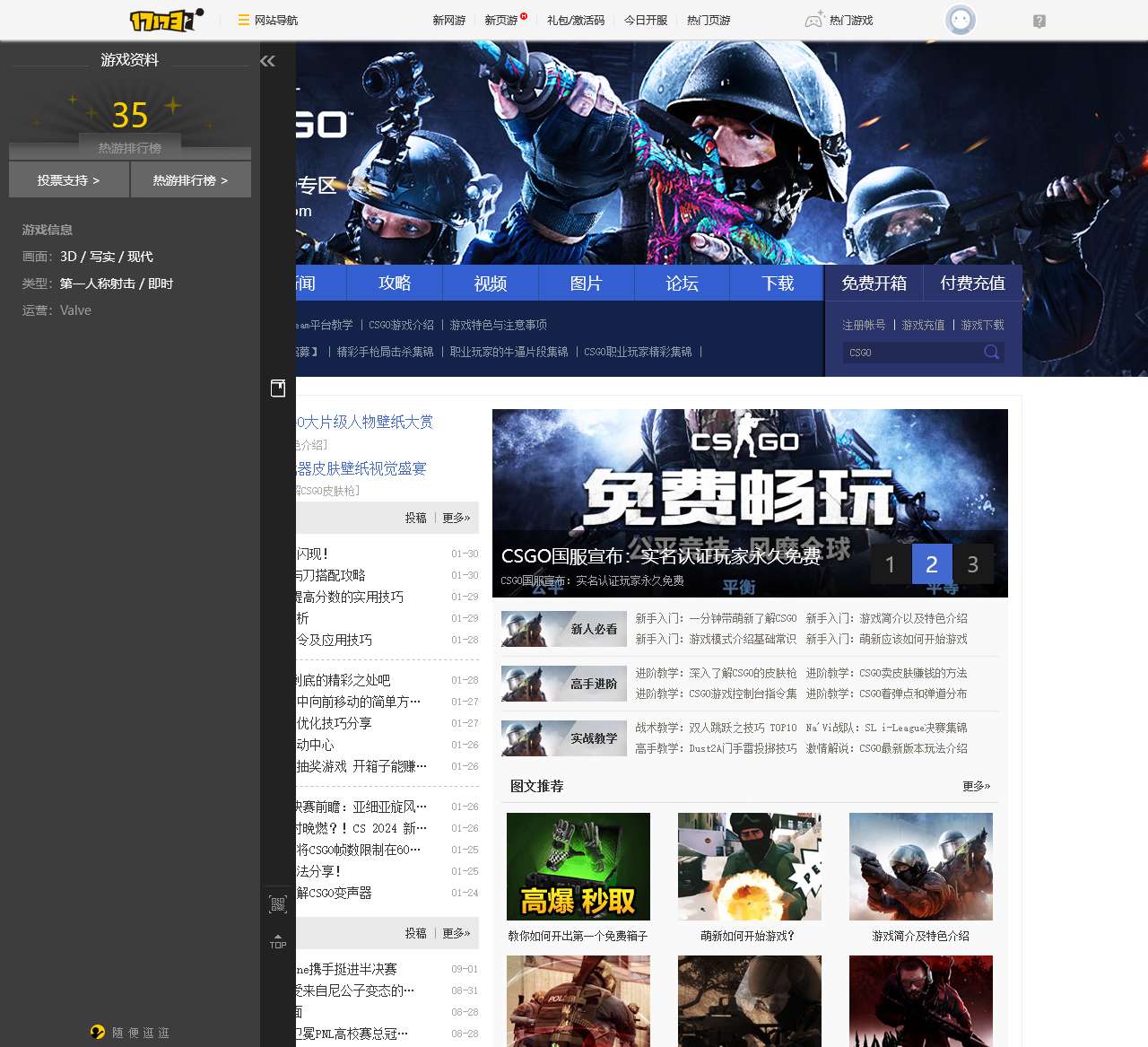Screen dimensions: 1148x1047
Task: Collapse the 游戏资料 sidebar with double chevron
Action: [x=267, y=61]
